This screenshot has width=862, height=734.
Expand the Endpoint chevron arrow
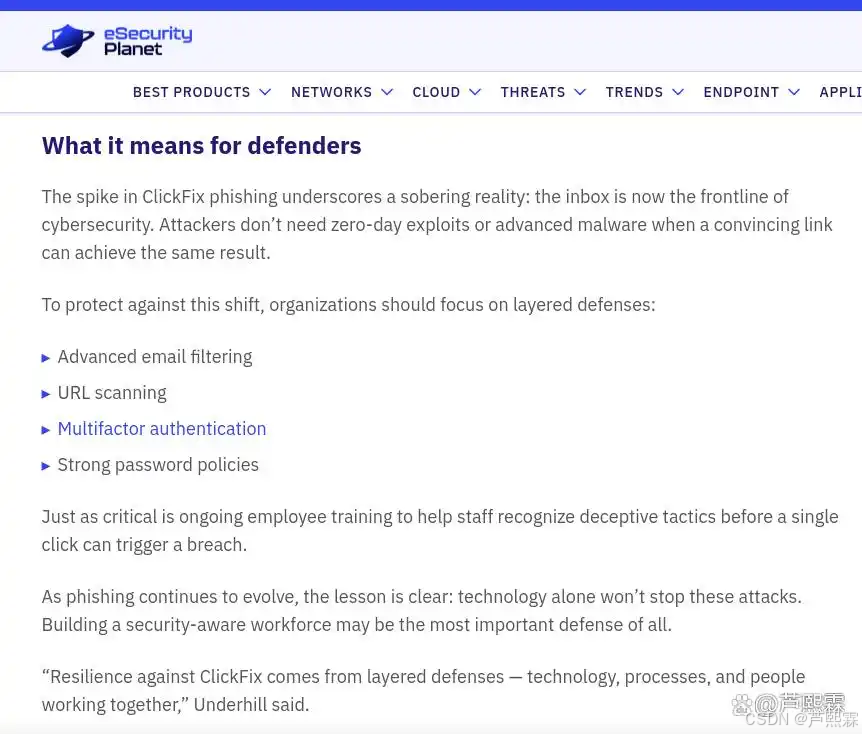794,92
